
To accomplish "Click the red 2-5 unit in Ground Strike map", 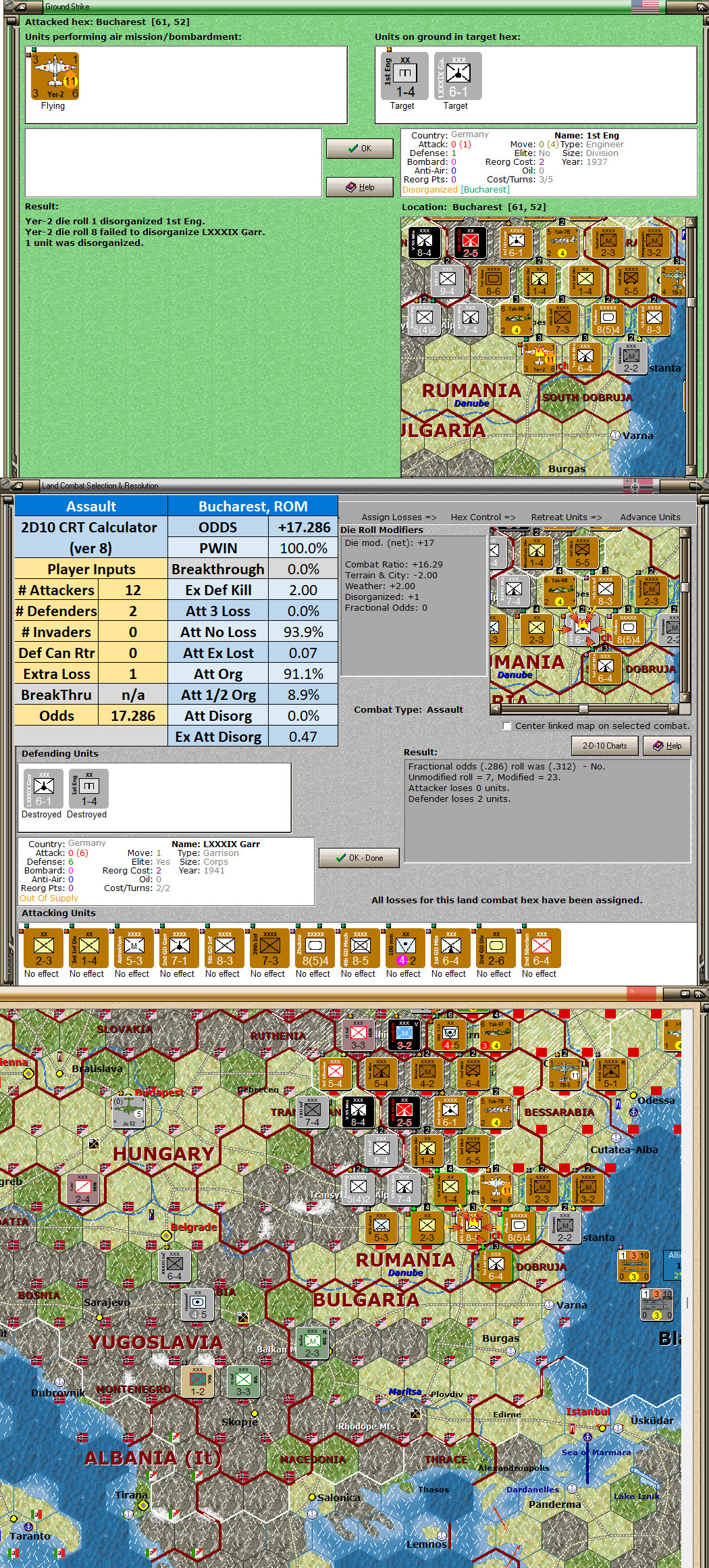I will (x=470, y=243).
